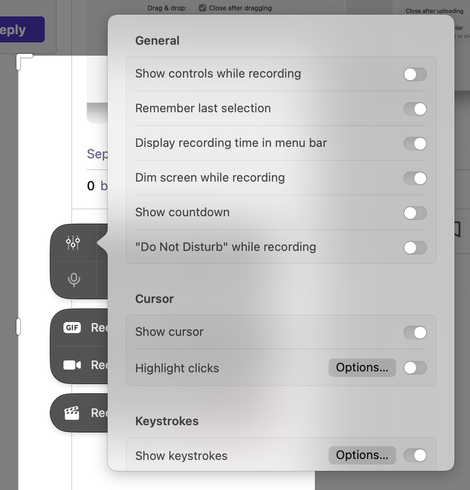The height and width of the screenshot is (490, 470).
Task: Click the clapperboard icon
Action: pos(72,413)
